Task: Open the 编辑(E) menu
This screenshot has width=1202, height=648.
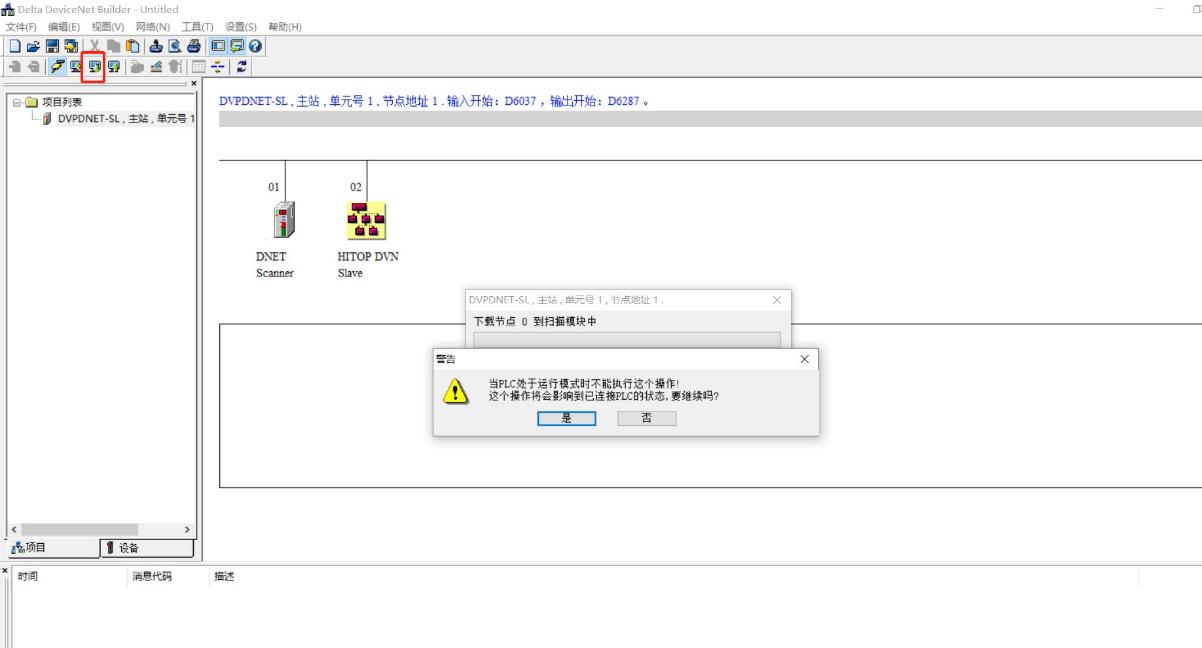Action: click(64, 26)
